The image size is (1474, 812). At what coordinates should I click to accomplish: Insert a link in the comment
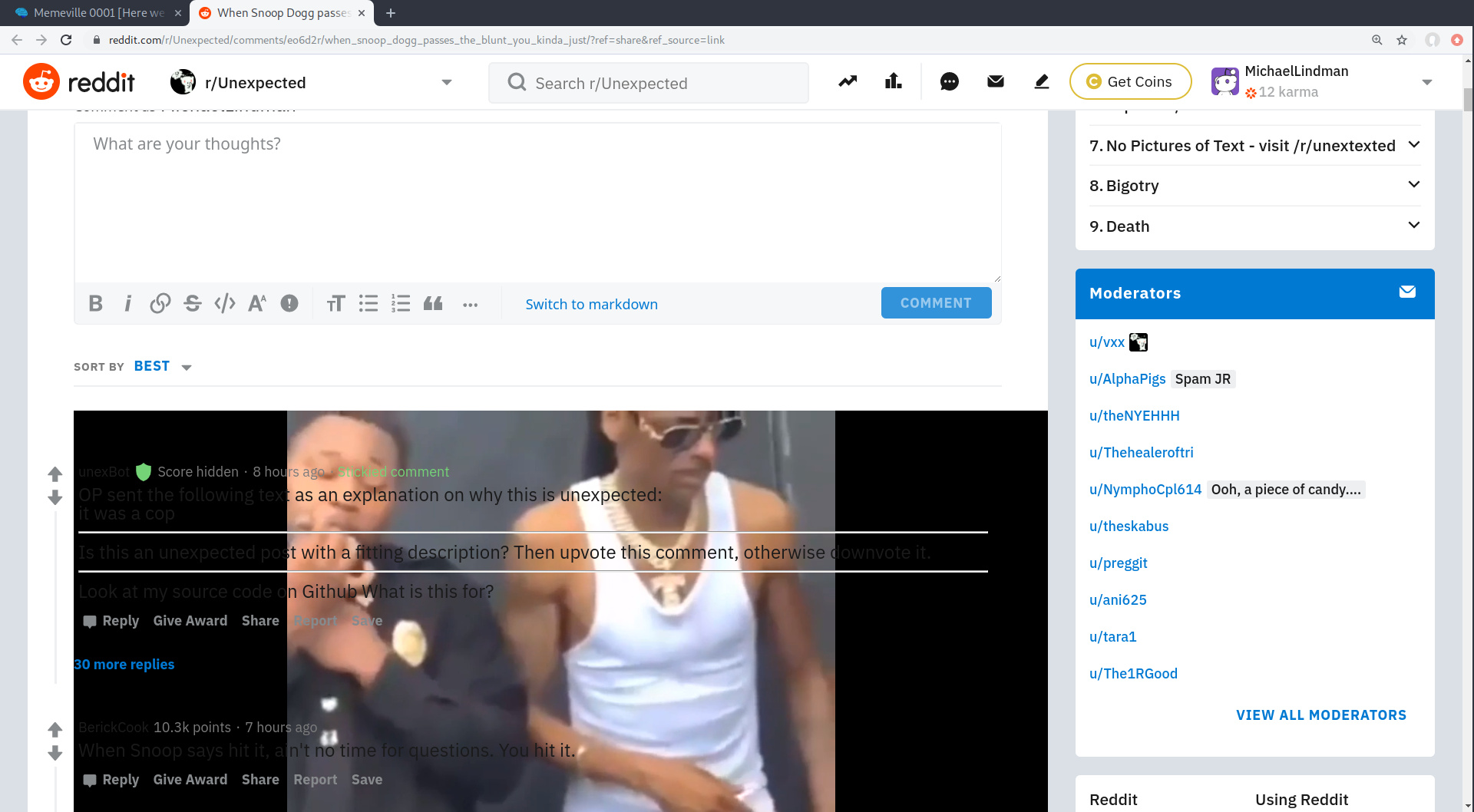pyautogui.click(x=160, y=304)
